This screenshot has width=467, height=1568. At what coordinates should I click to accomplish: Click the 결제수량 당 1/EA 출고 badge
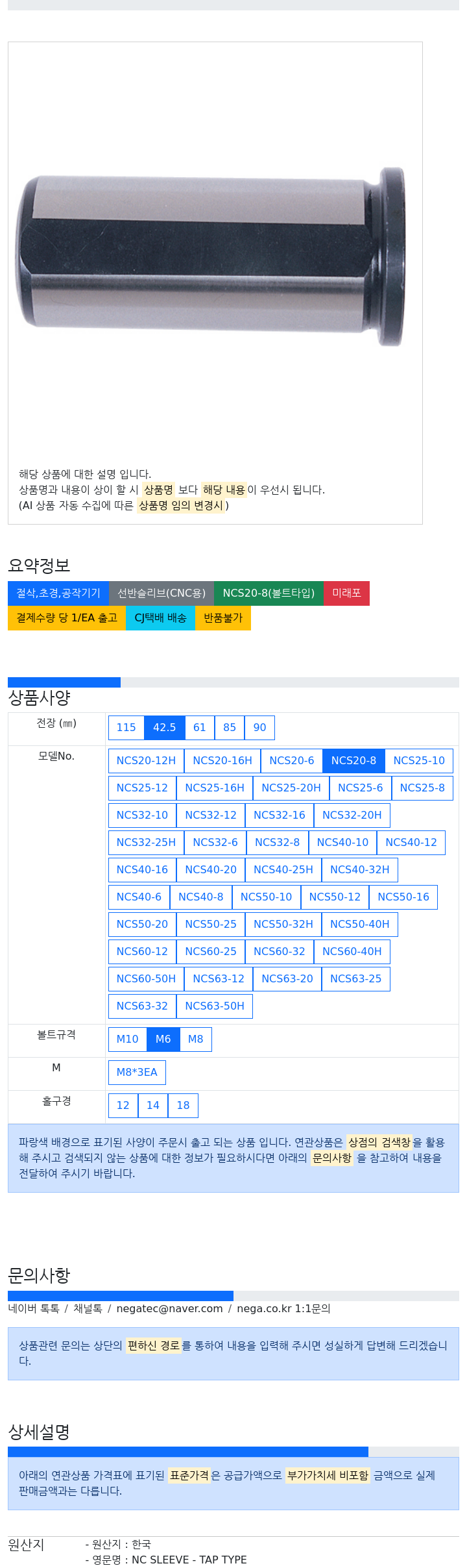pyautogui.click(x=67, y=618)
